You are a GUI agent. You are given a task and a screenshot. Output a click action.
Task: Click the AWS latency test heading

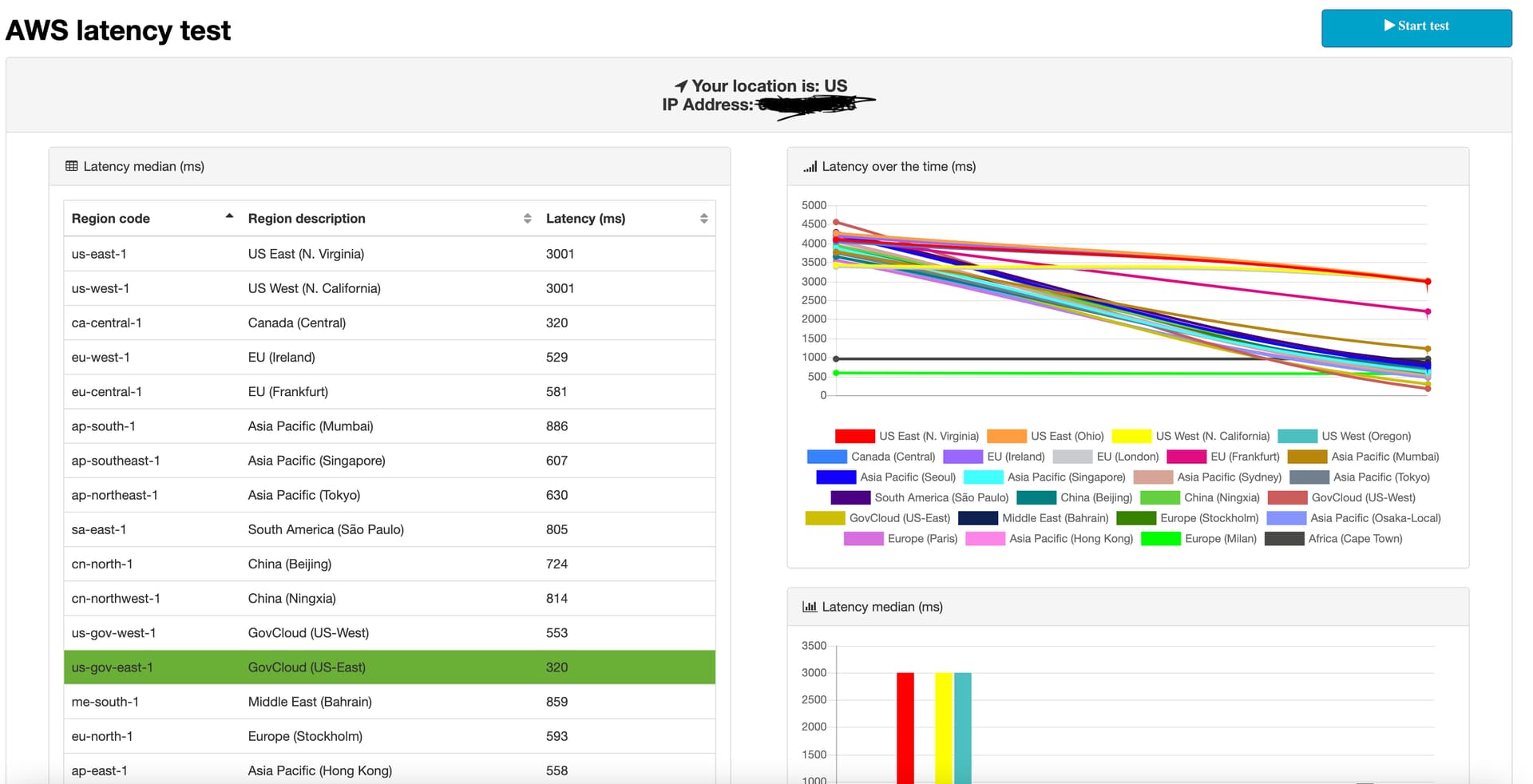(x=118, y=30)
